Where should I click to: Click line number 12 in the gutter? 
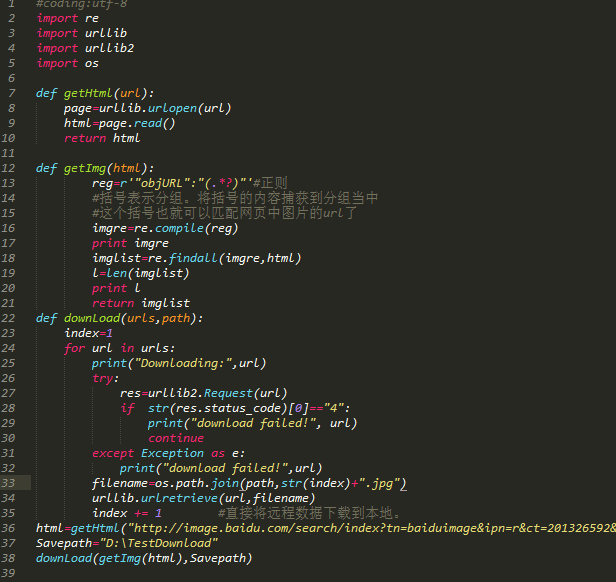(8, 168)
